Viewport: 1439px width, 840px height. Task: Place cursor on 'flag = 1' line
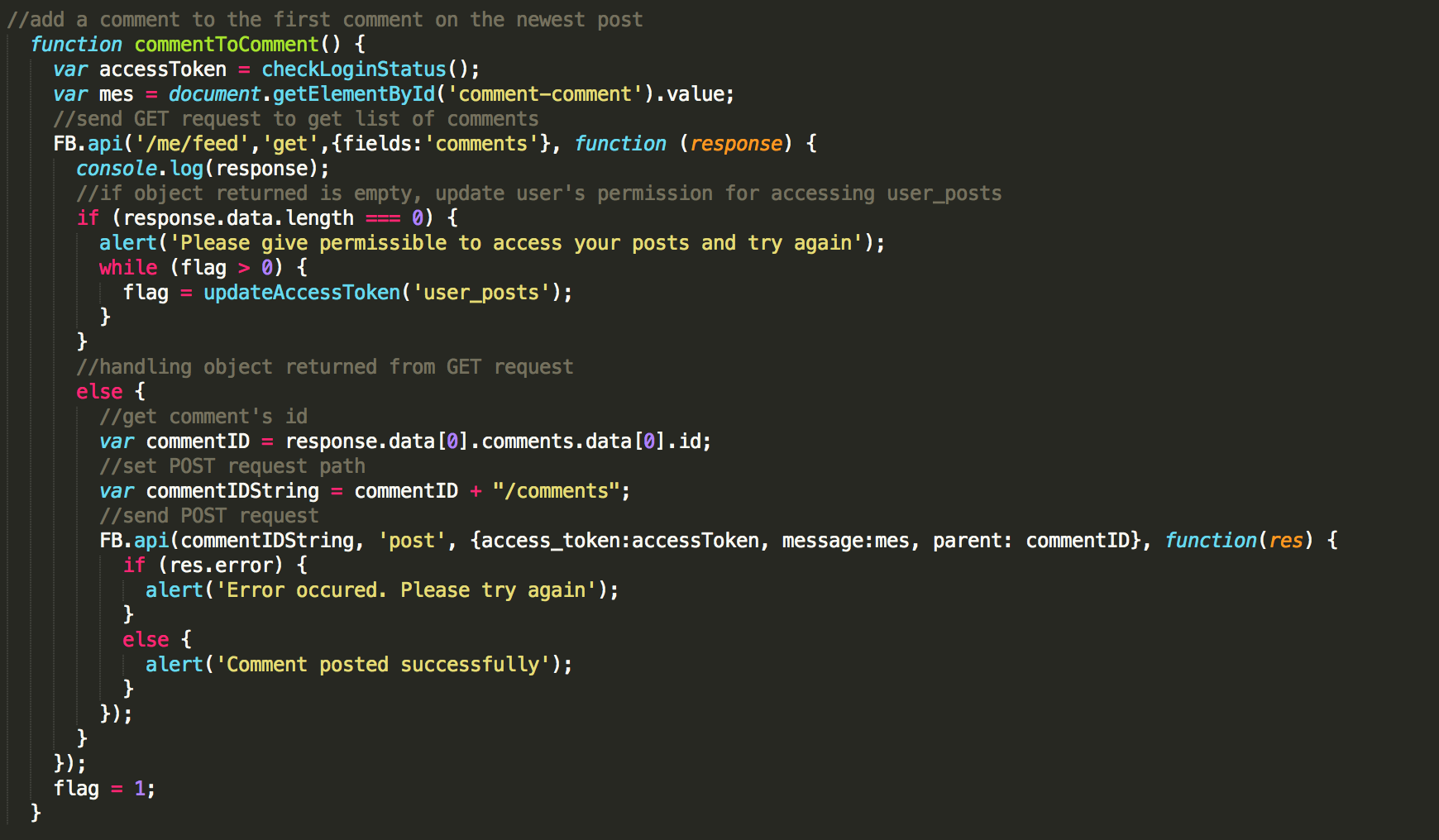(x=104, y=789)
